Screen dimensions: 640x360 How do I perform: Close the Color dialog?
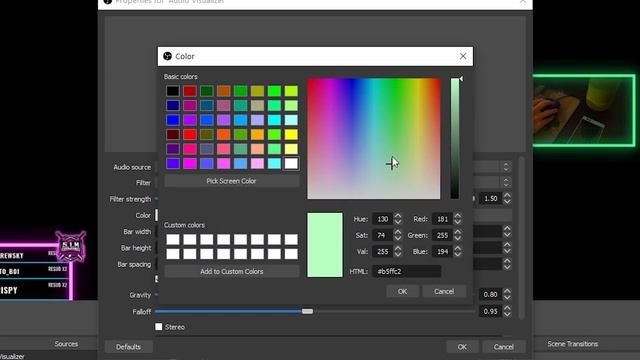tap(463, 56)
